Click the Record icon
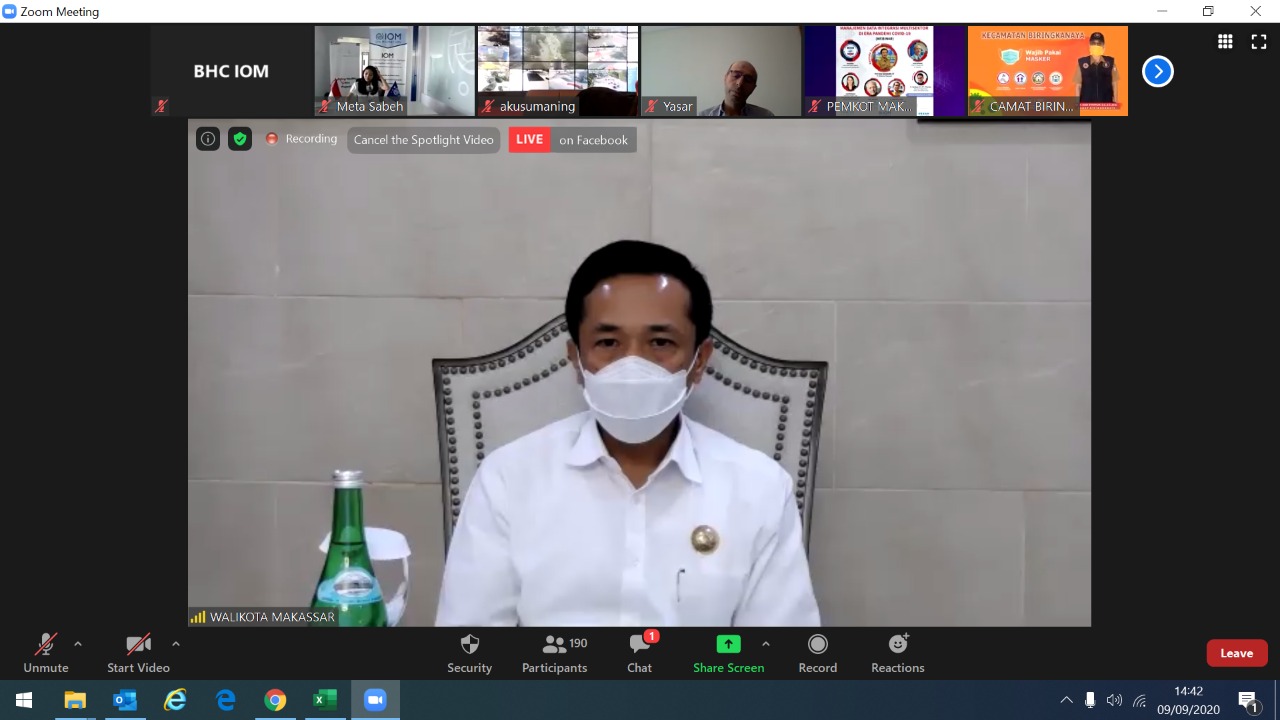The height and width of the screenshot is (720, 1280). (x=817, y=645)
